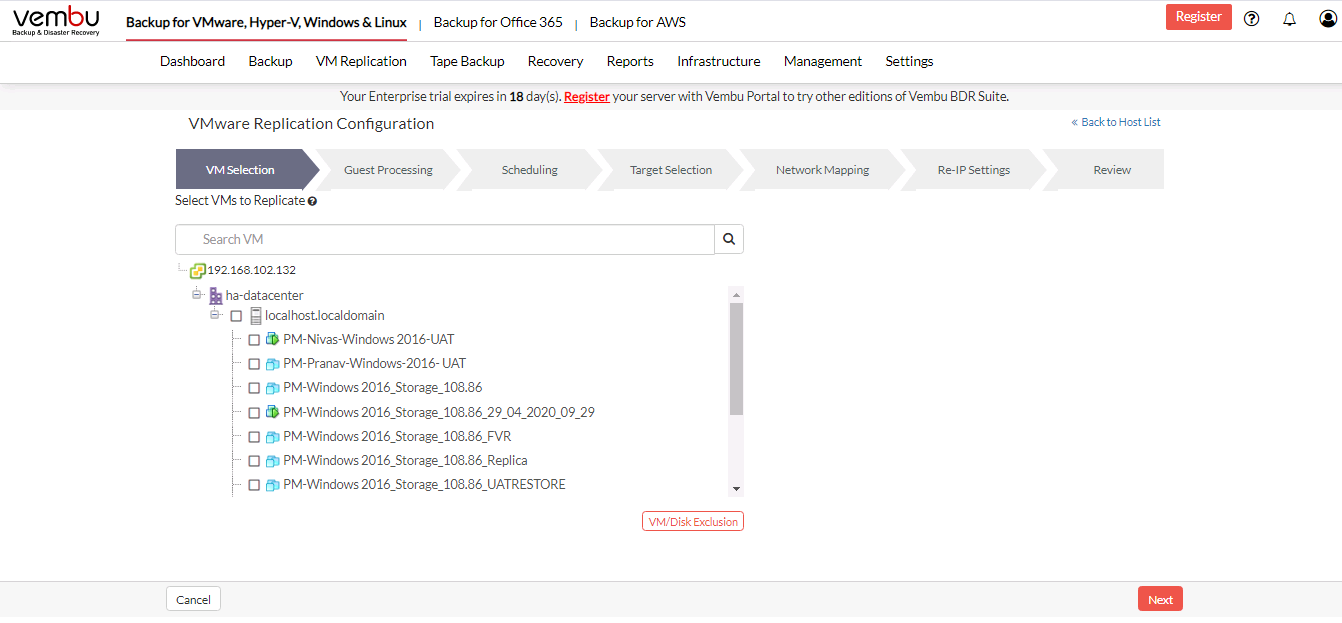The image size is (1342, 623).
Task: Click the Vembu logo
Action: pyautogui.click(x=56, y=21)
